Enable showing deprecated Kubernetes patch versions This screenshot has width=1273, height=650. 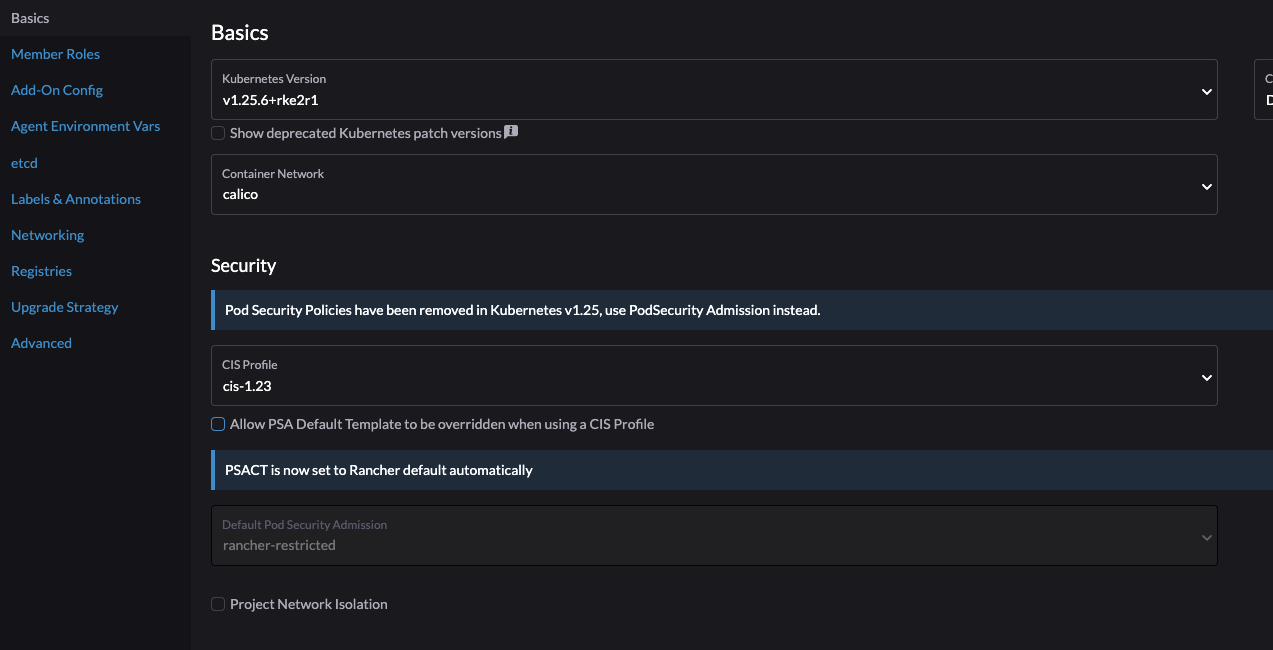click(x=217, y=132)
